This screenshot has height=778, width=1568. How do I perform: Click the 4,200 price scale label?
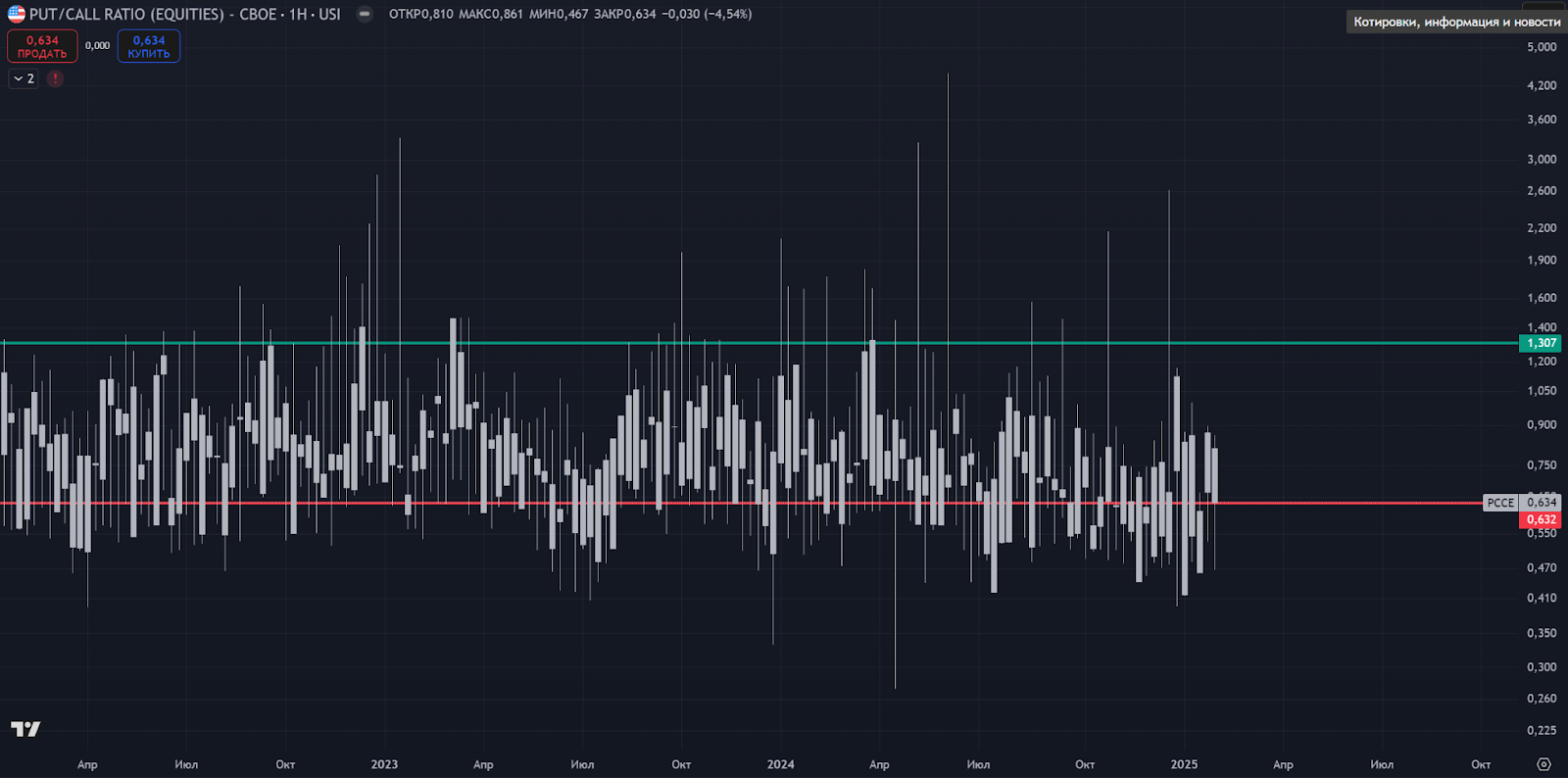pyautogui.click(x=1542, y=85)
